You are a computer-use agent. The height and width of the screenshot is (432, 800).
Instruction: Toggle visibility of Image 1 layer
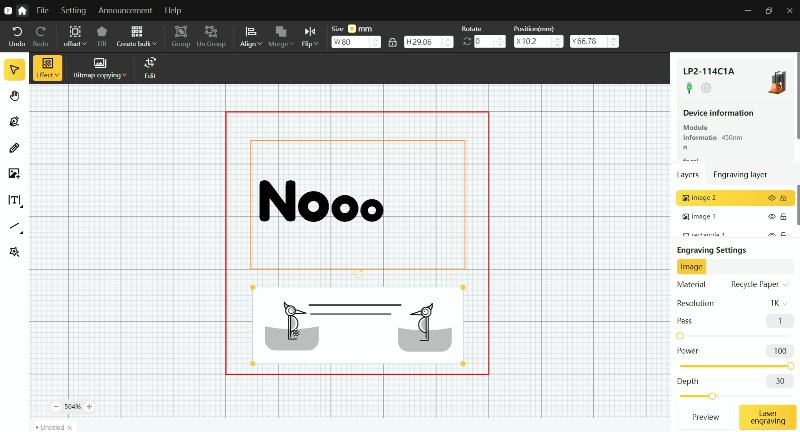771,216
